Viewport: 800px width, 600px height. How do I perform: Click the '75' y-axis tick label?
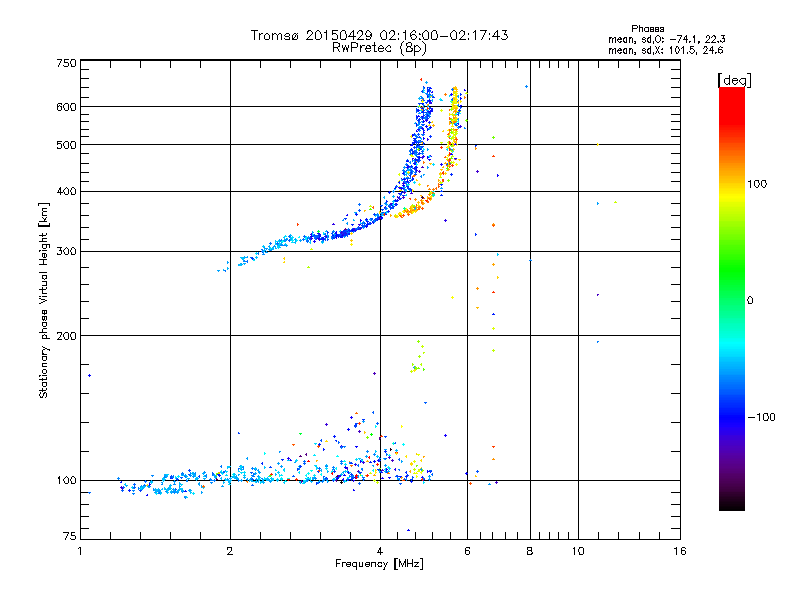pyautogui.click(x=70, y=536)
